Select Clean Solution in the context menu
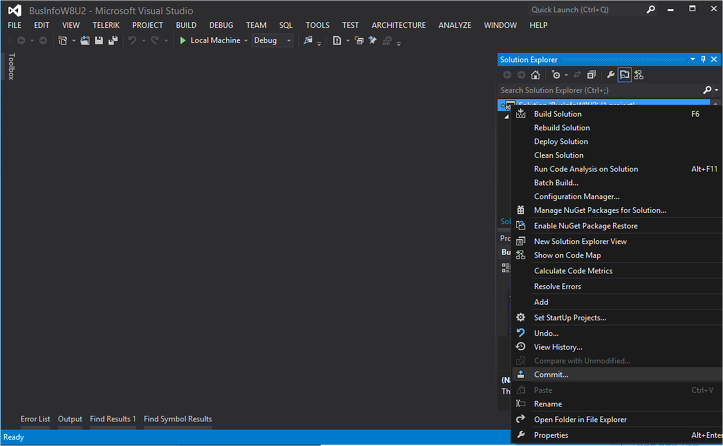 pos(617,155)
